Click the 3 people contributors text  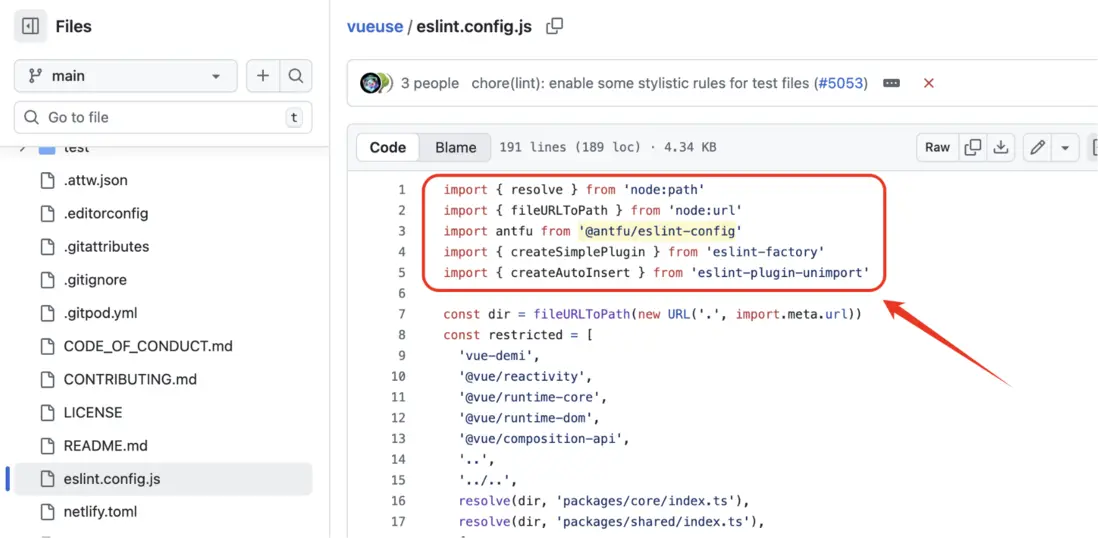430,83
